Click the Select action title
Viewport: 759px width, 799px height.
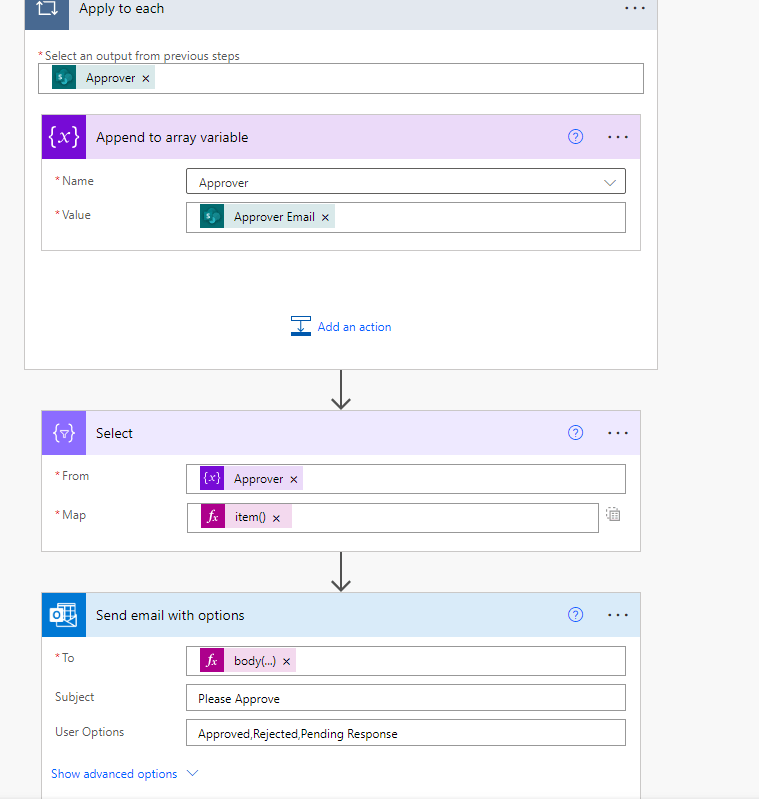point(114,433)
